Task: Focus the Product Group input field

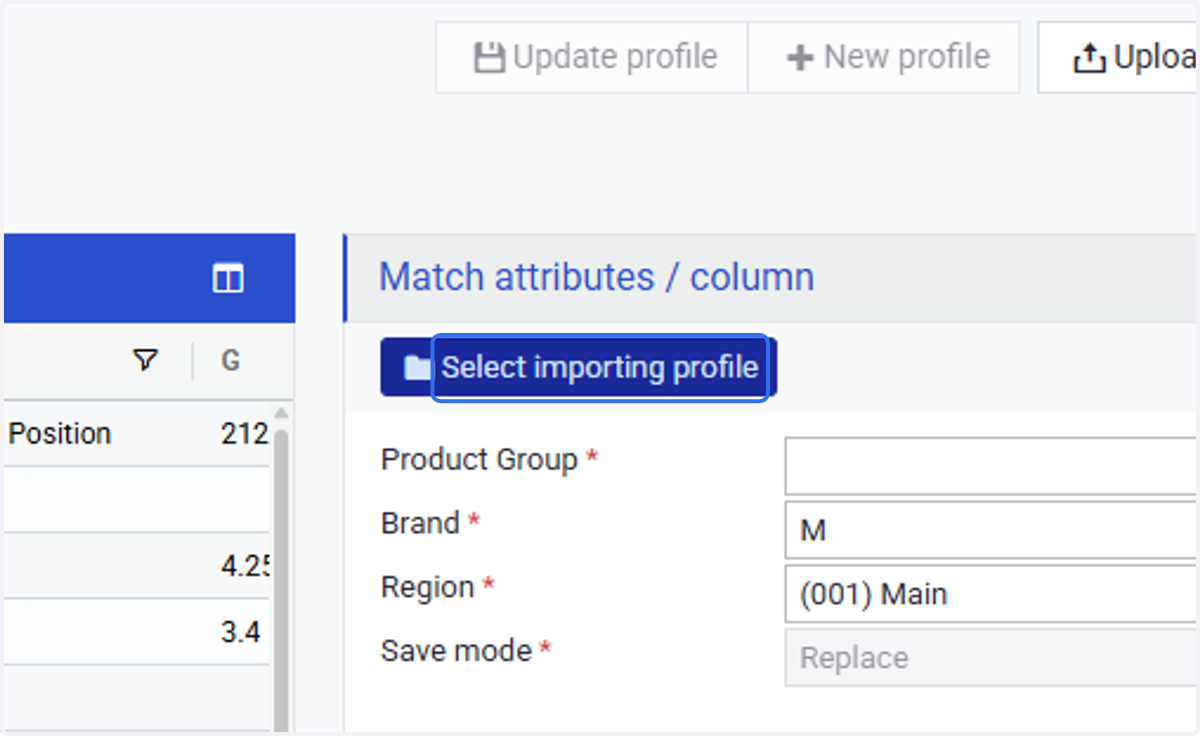Action: (x=992, y=466)
